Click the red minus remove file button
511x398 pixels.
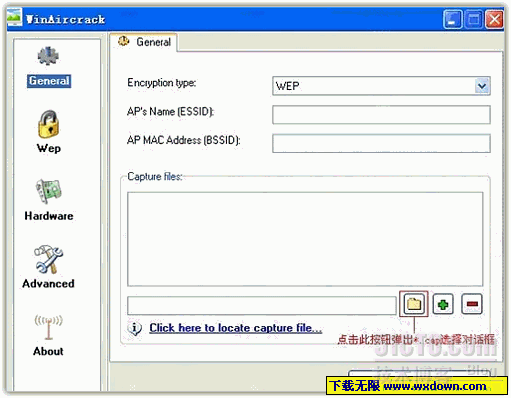(x=472, y=304)
